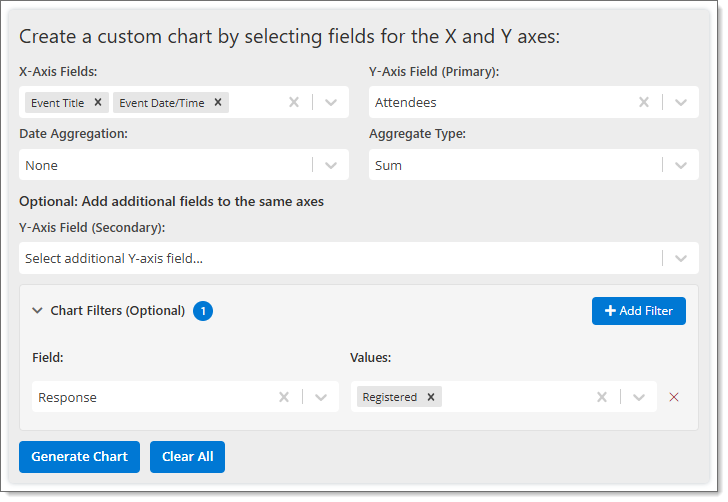Click the Generate Chart button

(79, 457)
